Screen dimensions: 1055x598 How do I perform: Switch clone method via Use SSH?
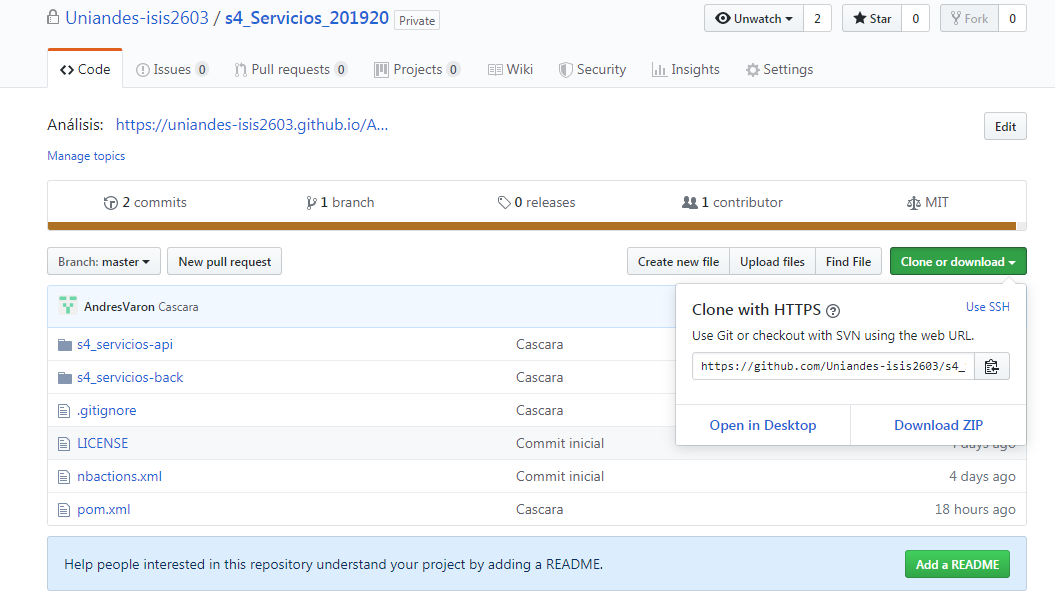click(x=988, y=307)
